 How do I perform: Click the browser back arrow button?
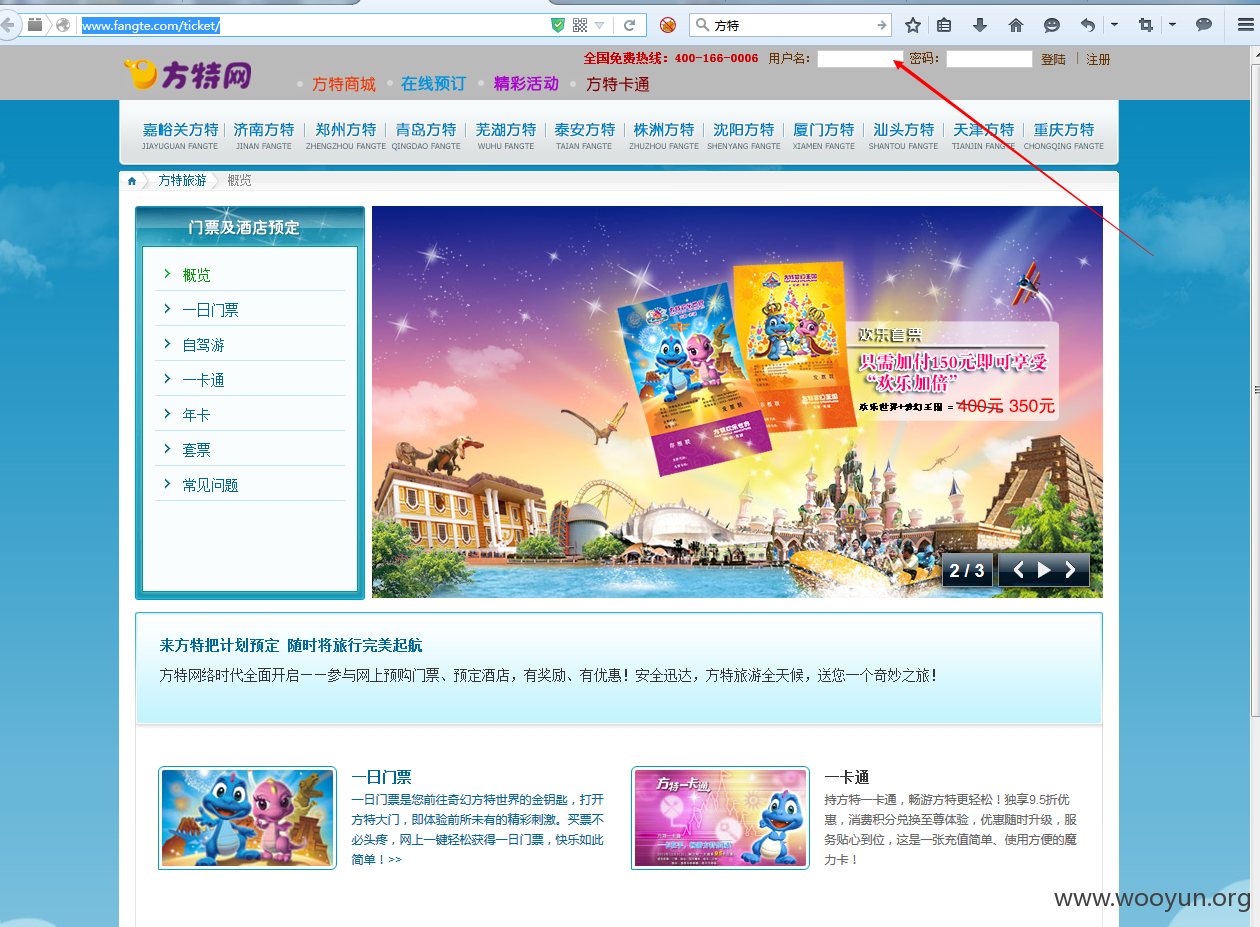(x=8, y=25)
